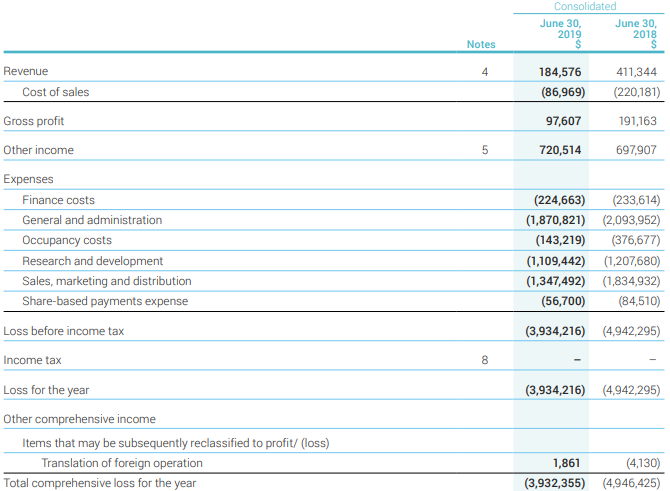Open note 8 reference for Income tax
Screen dimensions: 670x491
tap(484, 360)
